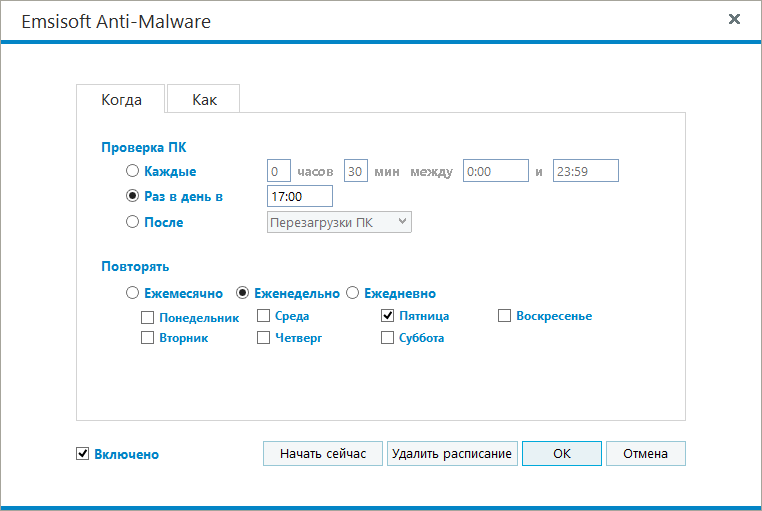The width and height of the screenshot is (762, 511).
Task: Expand the Перезагрузки ПК dropdown
Action: click(339, 222)
